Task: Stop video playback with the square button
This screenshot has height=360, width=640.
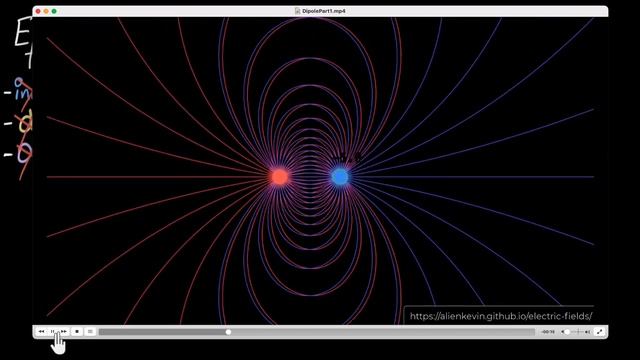Action: pos(77,332)
